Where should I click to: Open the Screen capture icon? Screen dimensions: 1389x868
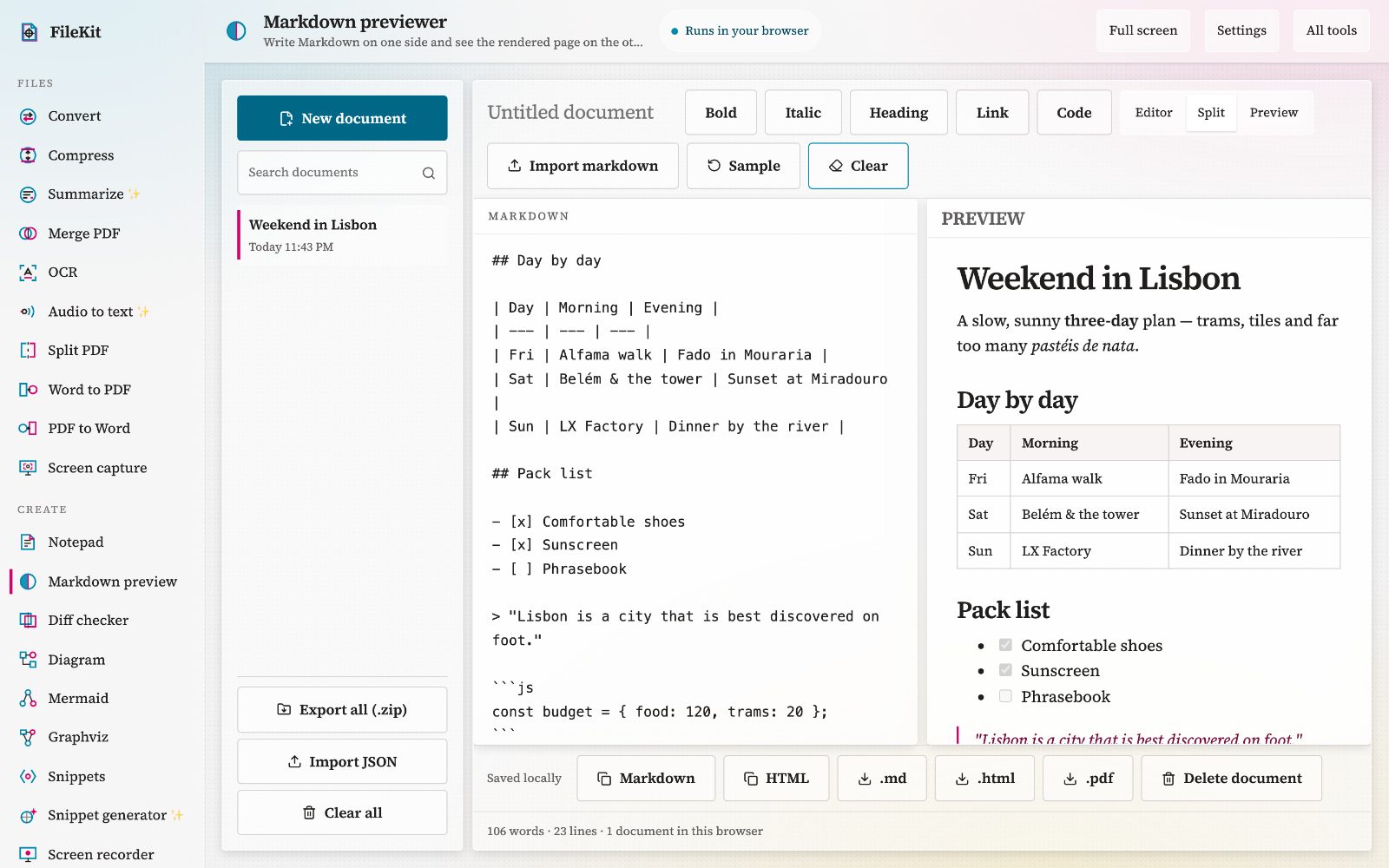(28, 468)
